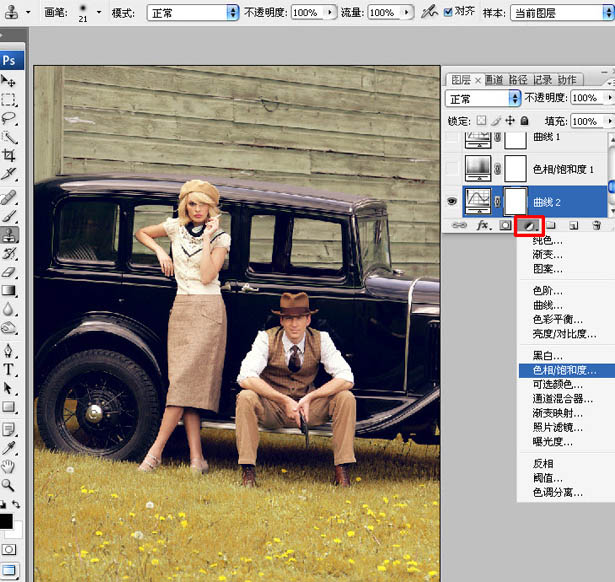Click the foreground color black swatch
Viewport: 615px width, 582px height.
[5, 521]
